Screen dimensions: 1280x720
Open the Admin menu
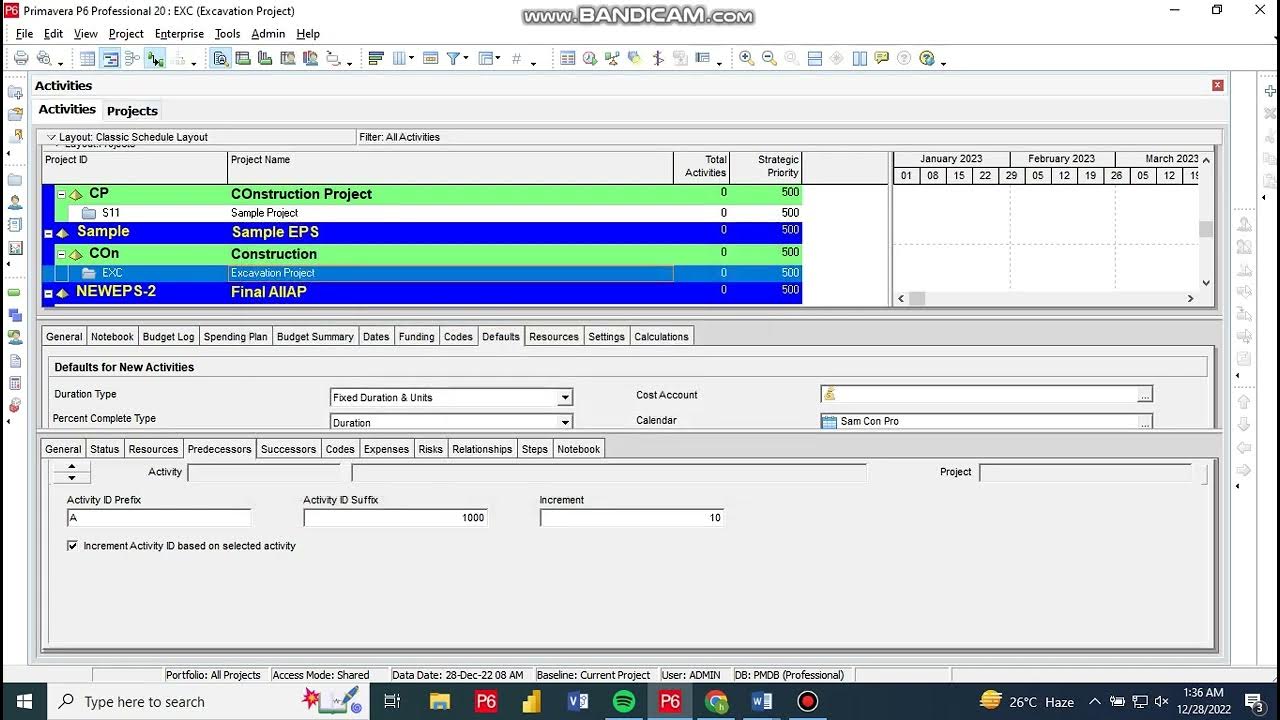pyautogui.click(x=268, y=34)
